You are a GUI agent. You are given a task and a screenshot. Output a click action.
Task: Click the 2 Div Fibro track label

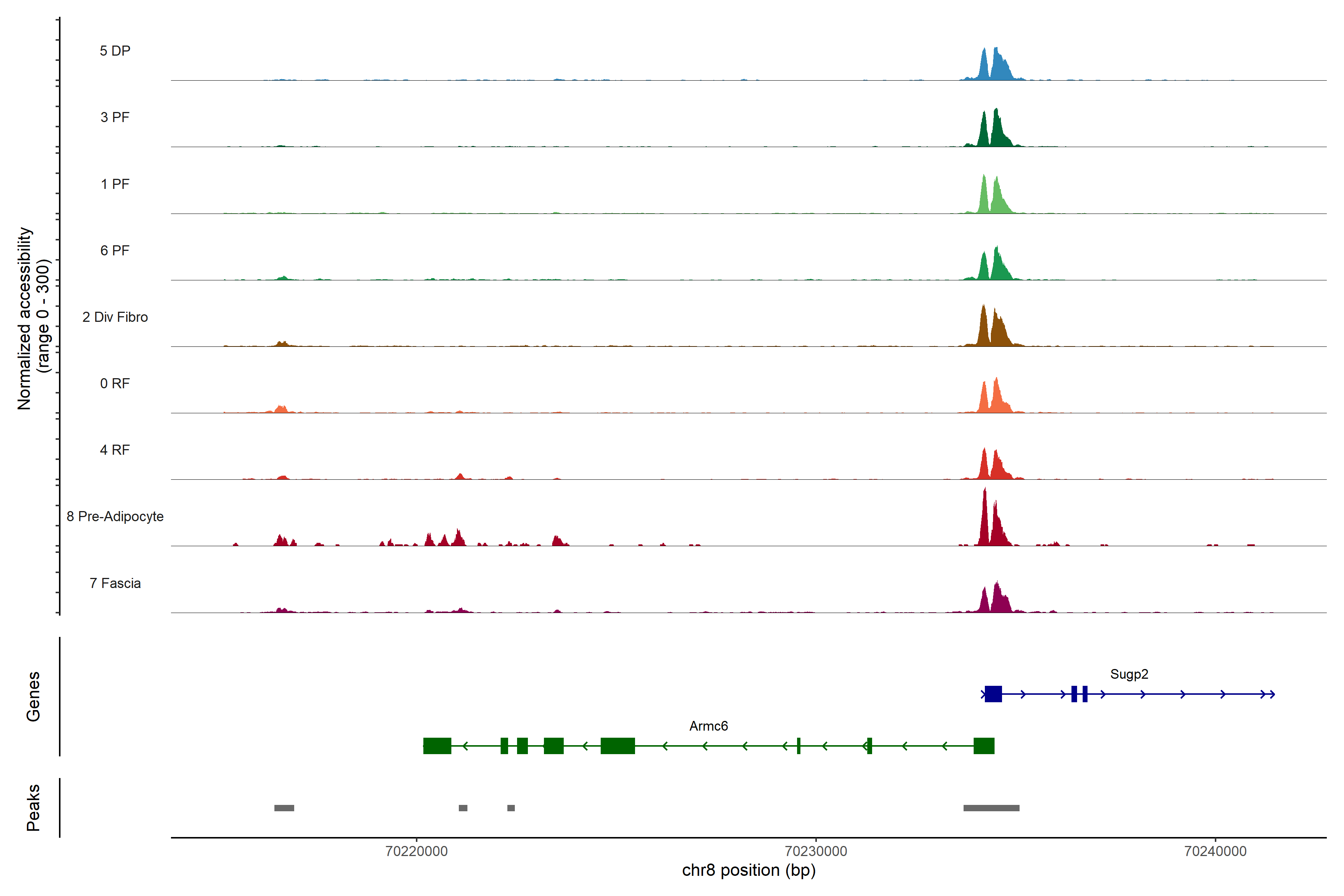[115, 317]
